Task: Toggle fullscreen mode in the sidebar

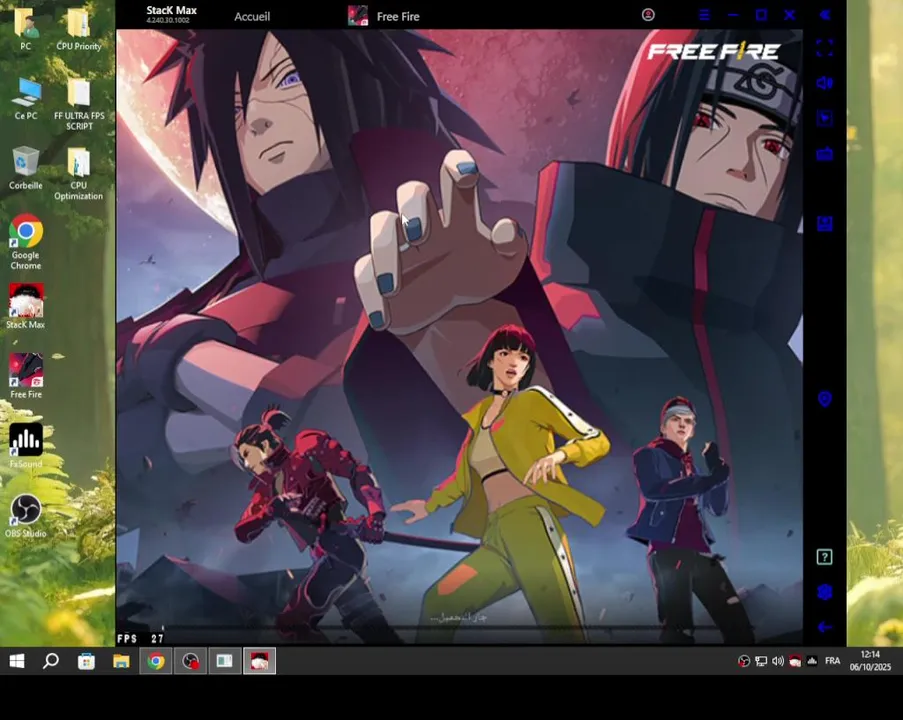Action: pos(825,48)
